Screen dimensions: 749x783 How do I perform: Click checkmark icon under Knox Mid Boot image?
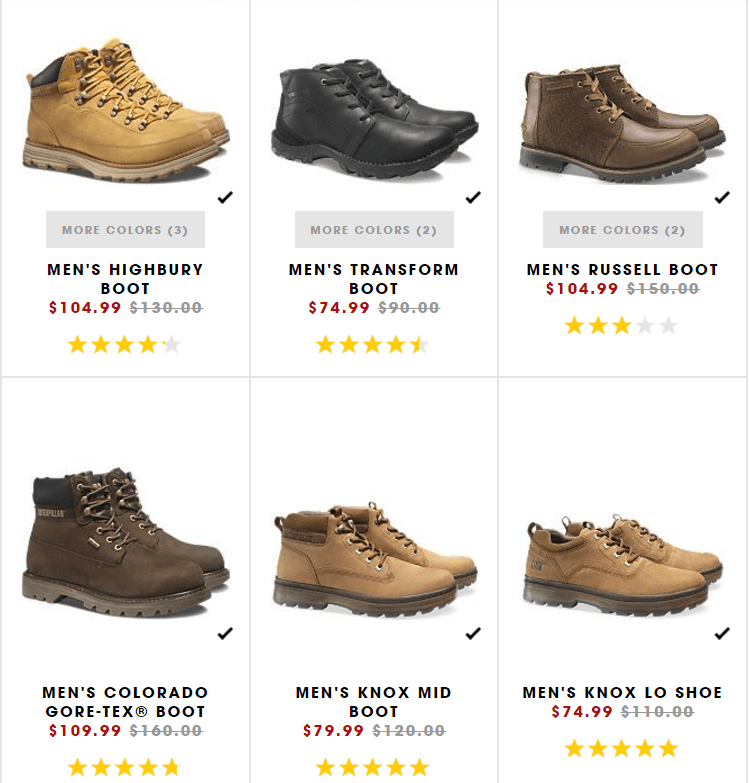point(473,634)
